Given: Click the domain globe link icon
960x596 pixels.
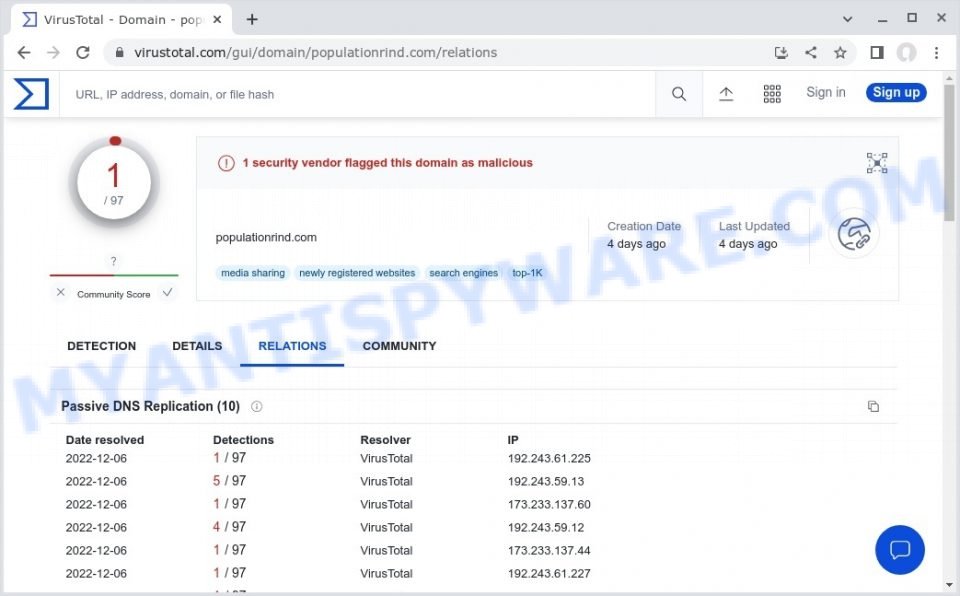Looking at the screenshot, I should pyautogui.click(x=854, y=234).
